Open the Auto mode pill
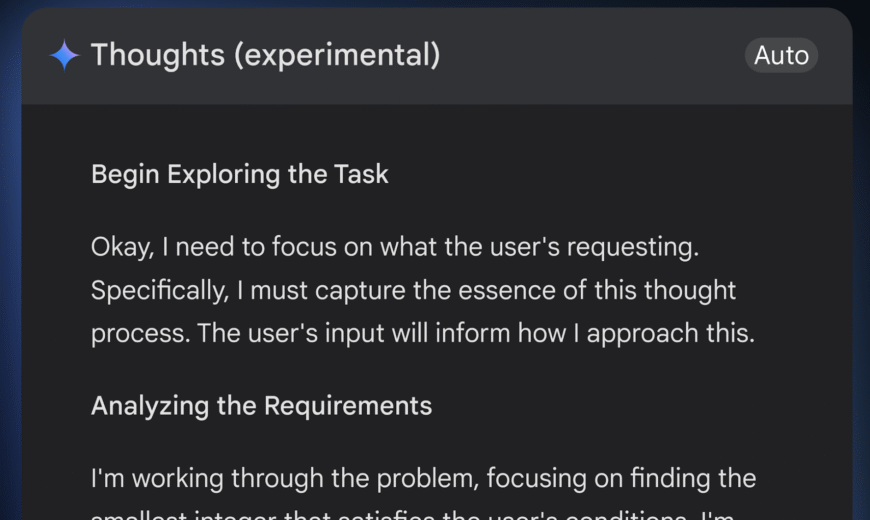The width and height of the screenshot is (870, 520). point(781,55)
